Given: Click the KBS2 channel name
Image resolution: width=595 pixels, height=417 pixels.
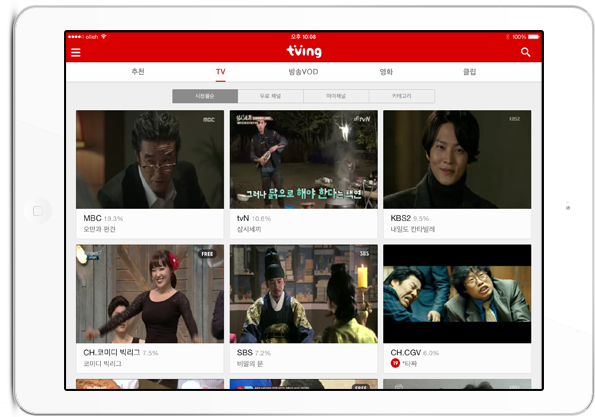Looking at the screenshot, I should [x=401, y=218].
